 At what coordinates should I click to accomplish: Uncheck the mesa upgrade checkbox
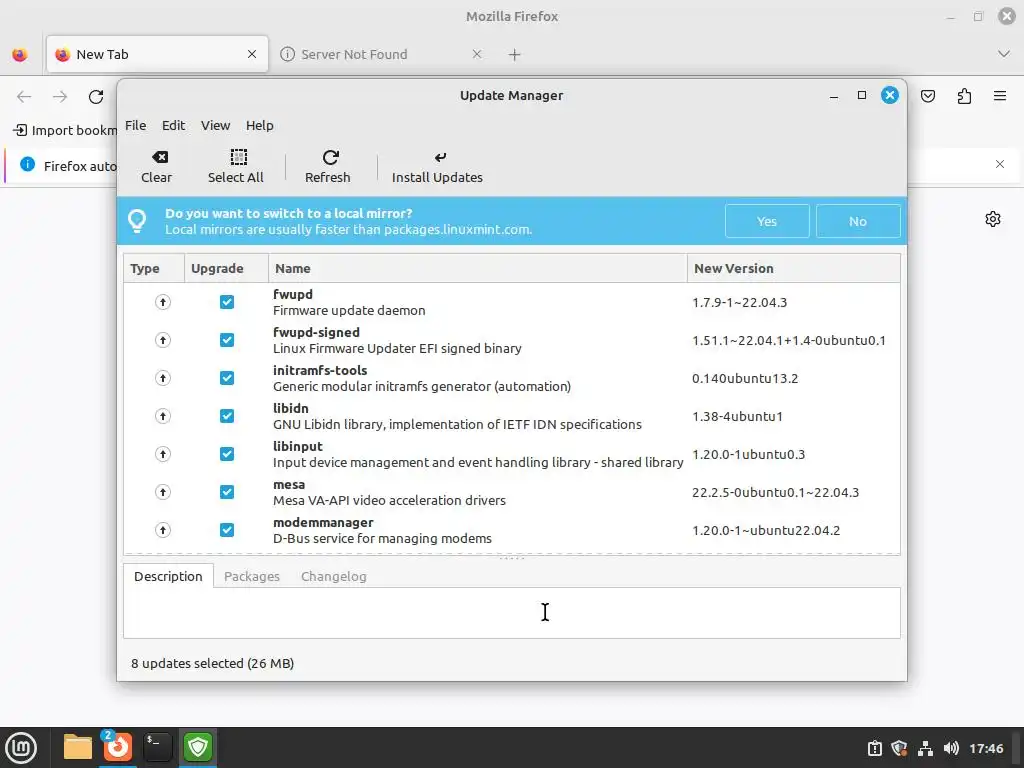click(227, 492)
